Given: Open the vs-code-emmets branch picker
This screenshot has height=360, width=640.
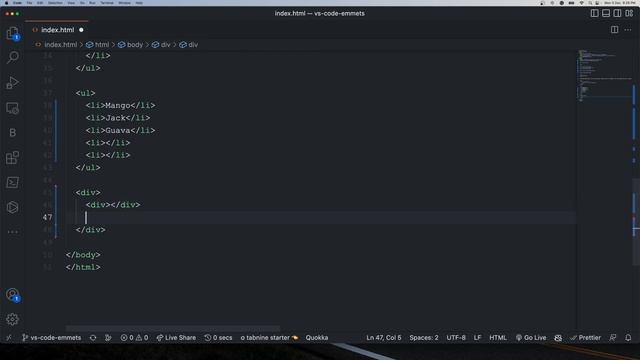Looking at the screenshot, I should click(51, 338).
